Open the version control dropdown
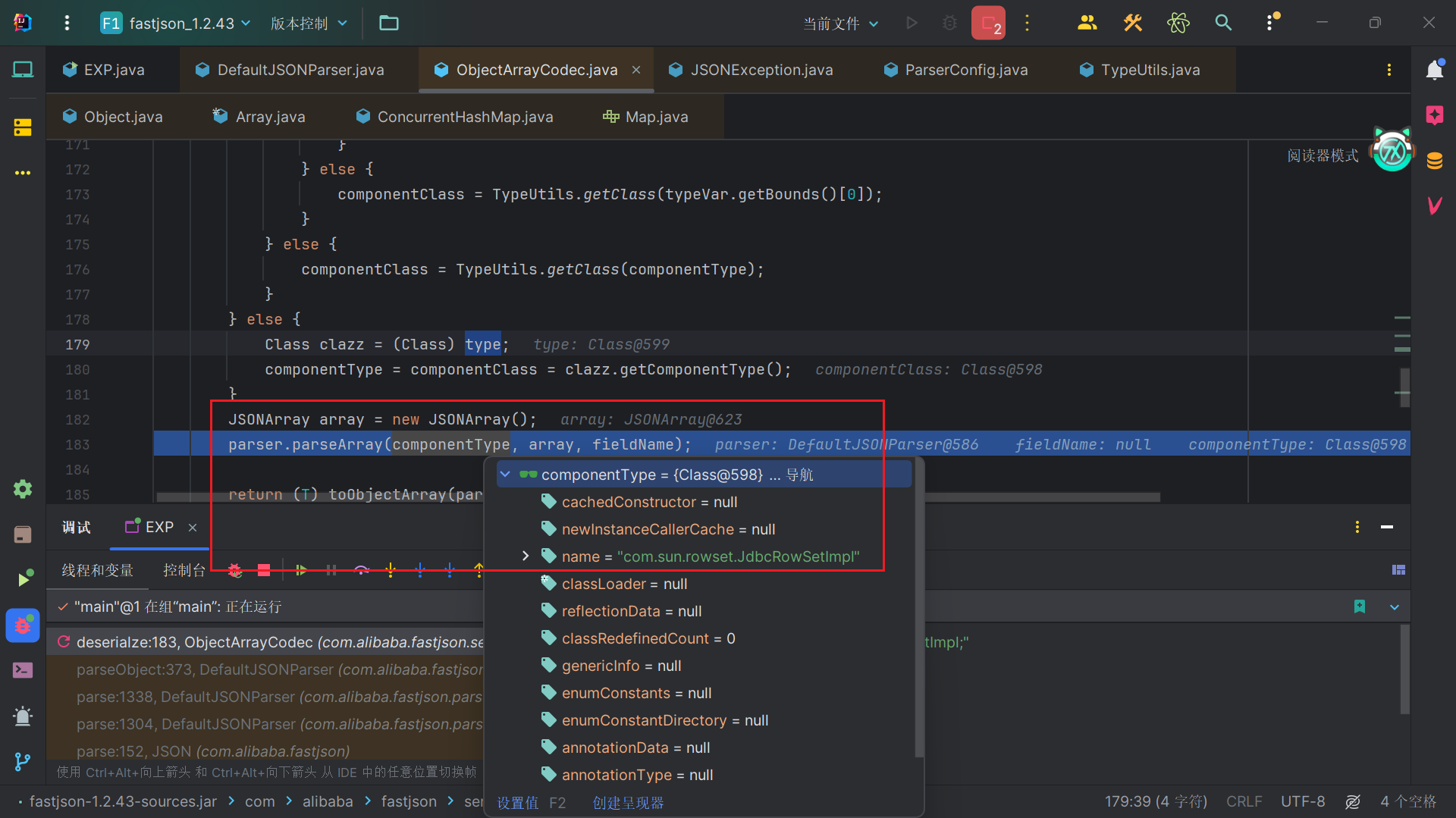 point(309,23)
